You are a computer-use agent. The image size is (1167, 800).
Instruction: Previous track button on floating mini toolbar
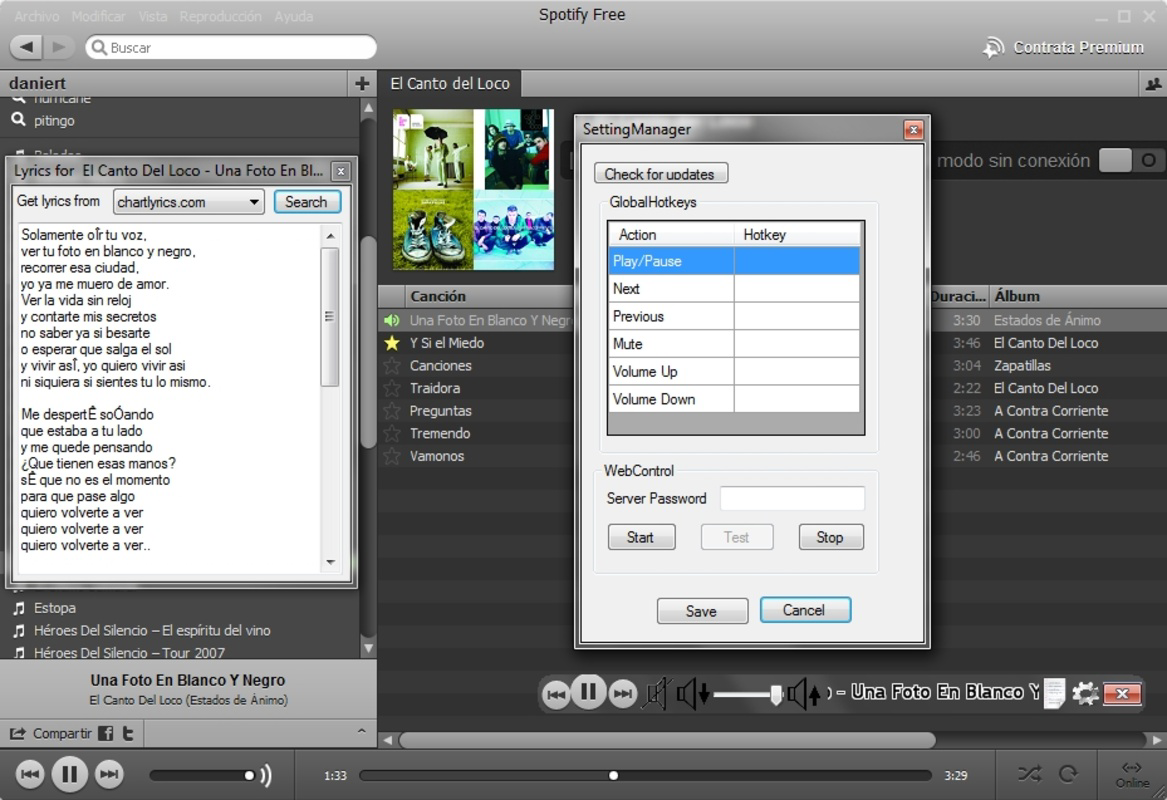click(x=555, y=694)
